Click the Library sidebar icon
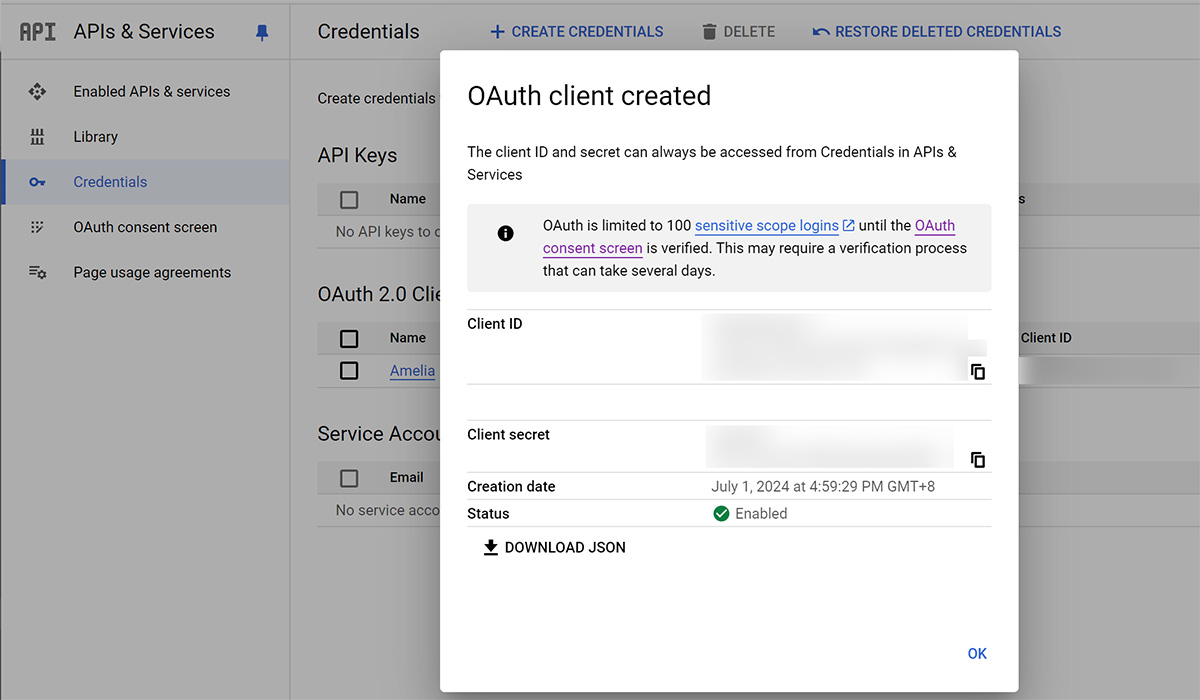1200x700 pixels. (x=37, y=137)
